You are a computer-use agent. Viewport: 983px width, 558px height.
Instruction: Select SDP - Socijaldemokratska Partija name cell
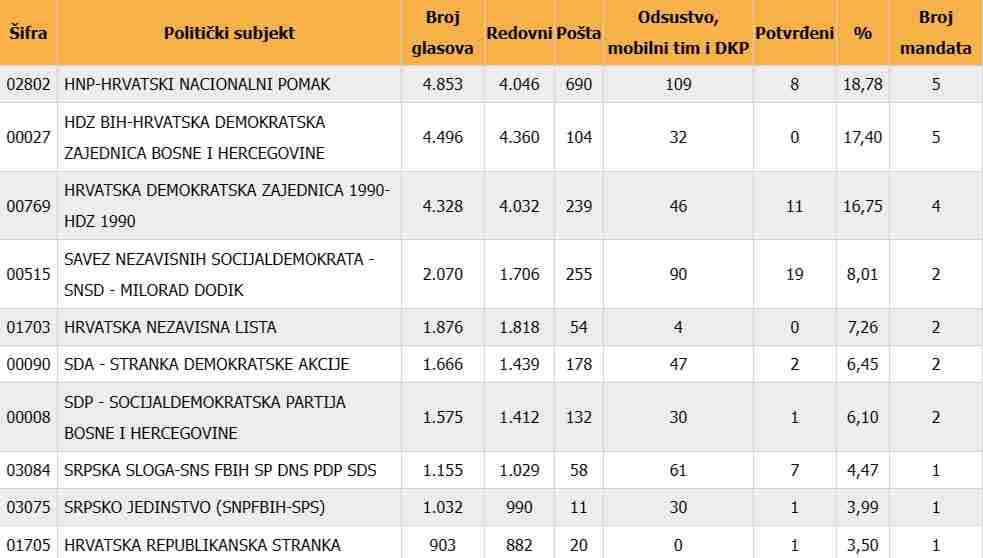point(204,417)
